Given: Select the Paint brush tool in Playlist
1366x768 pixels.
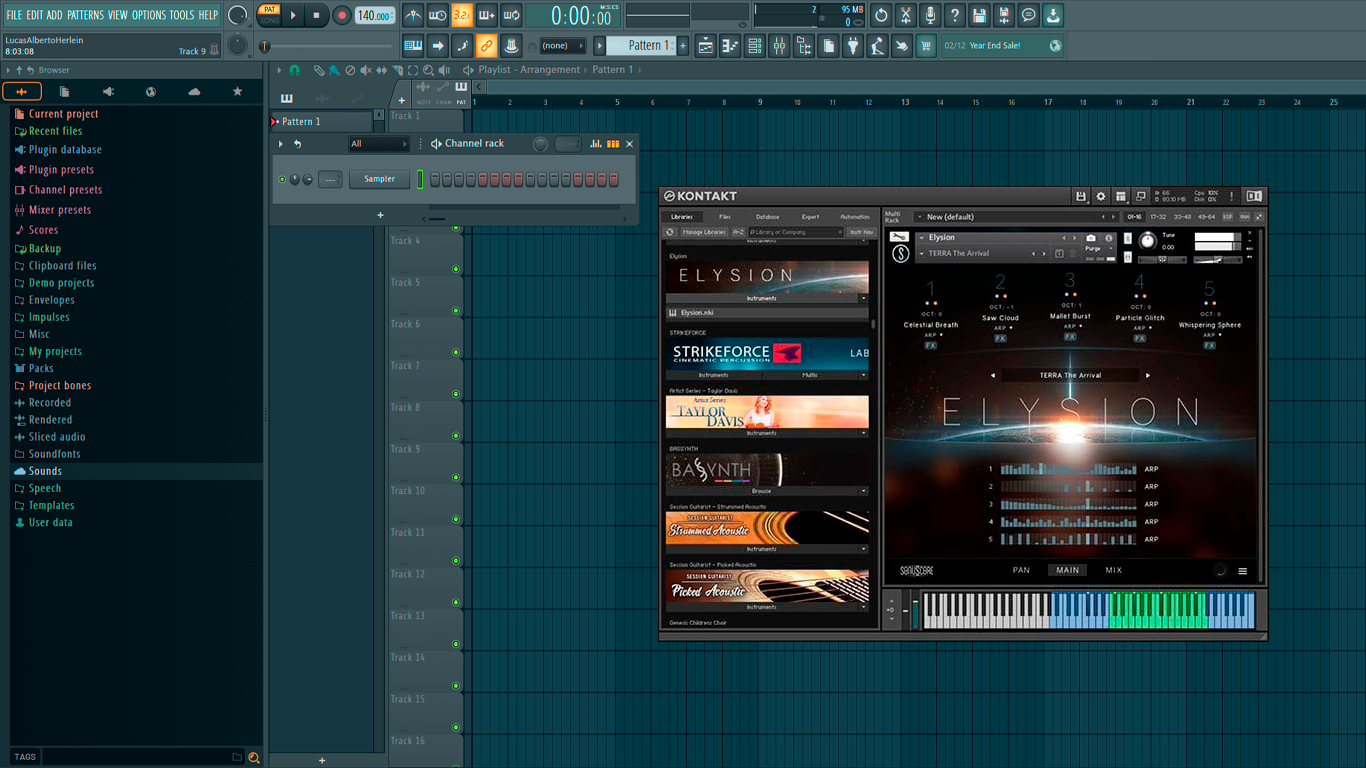Looking at the screenshot, I should click(x=334, y=70).
